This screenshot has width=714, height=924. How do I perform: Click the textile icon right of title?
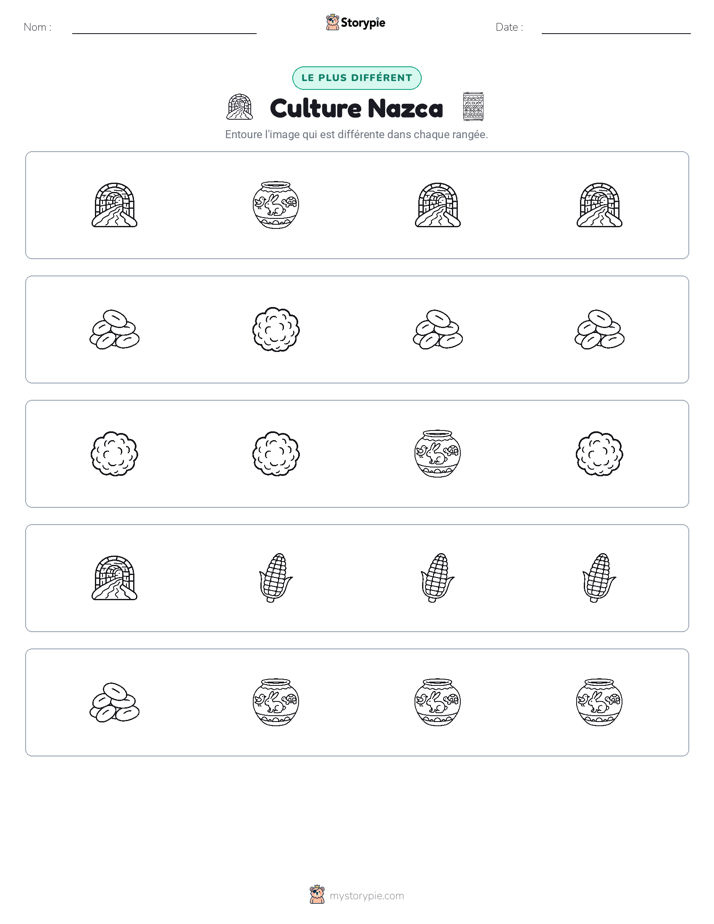coord(473,107)
